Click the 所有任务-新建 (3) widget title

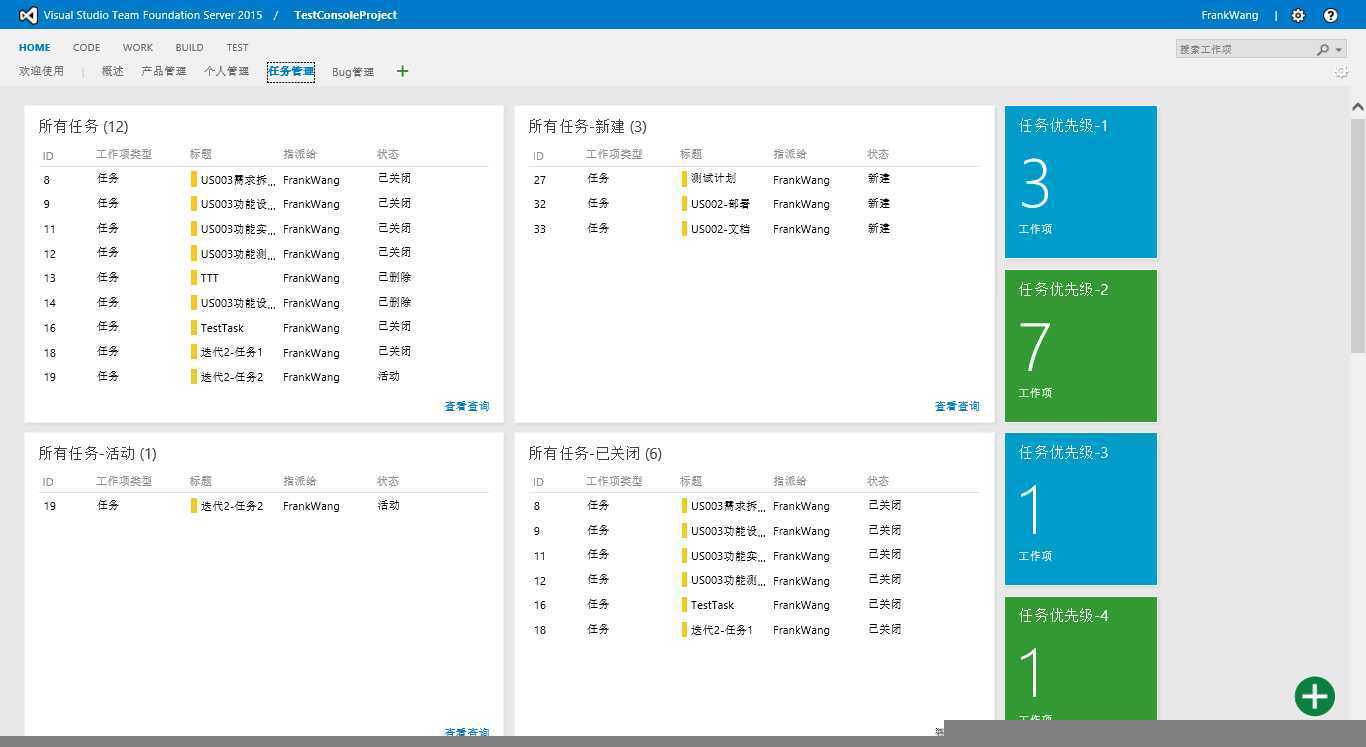[x=587, y=126]
